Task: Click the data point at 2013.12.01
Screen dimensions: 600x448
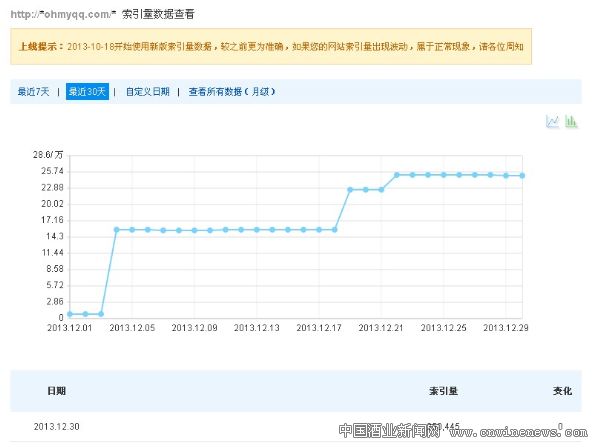Action: point(70,314)
